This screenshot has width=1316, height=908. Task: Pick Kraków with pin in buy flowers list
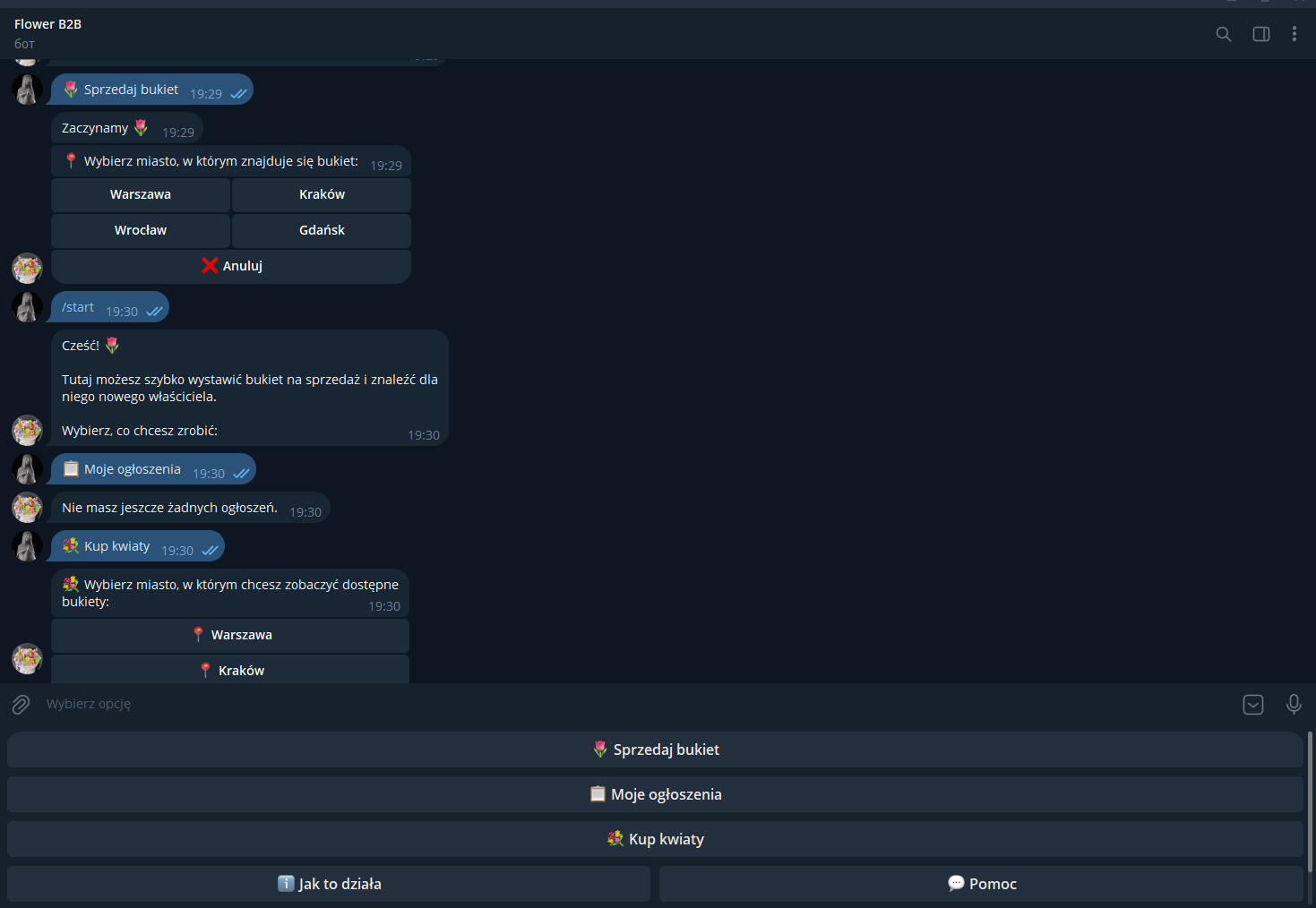(230, 670)
